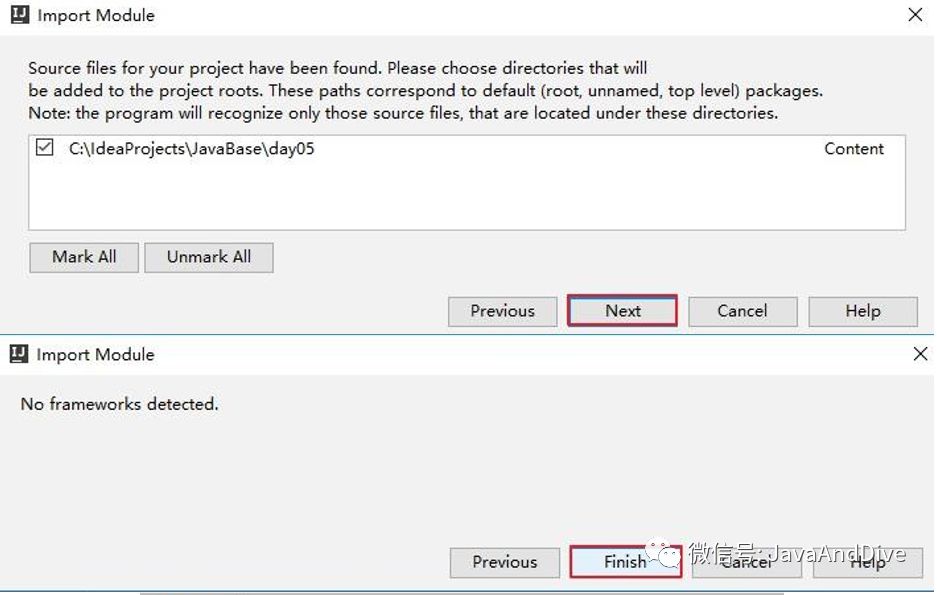Click the No frameworks detected text
Viewport: 937px width, 595px height.
tap(119, 404)
